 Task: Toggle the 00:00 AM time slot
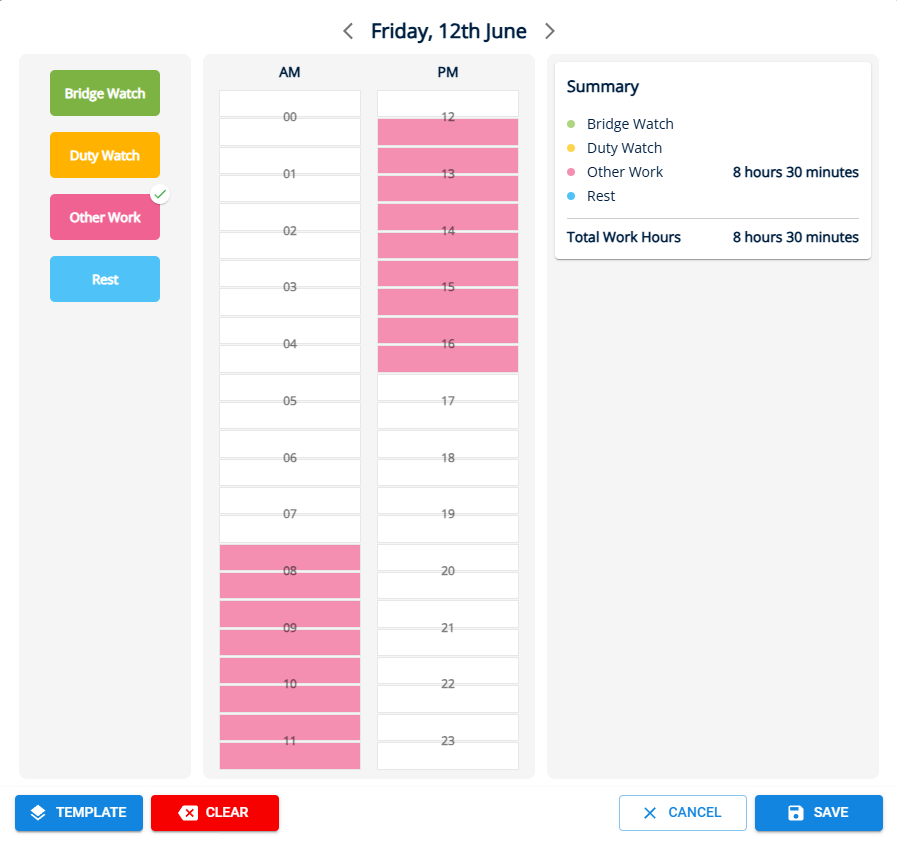click(290, 104)
